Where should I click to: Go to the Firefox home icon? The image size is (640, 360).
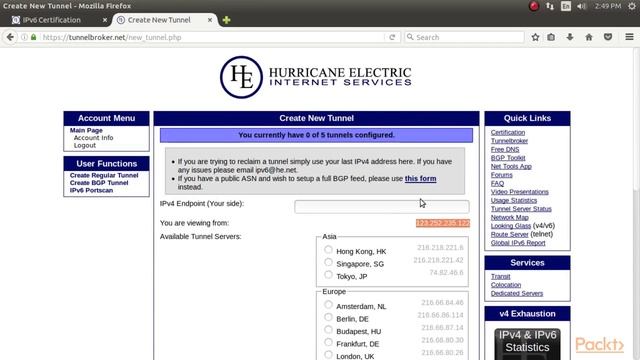click(x=589, y=37)
